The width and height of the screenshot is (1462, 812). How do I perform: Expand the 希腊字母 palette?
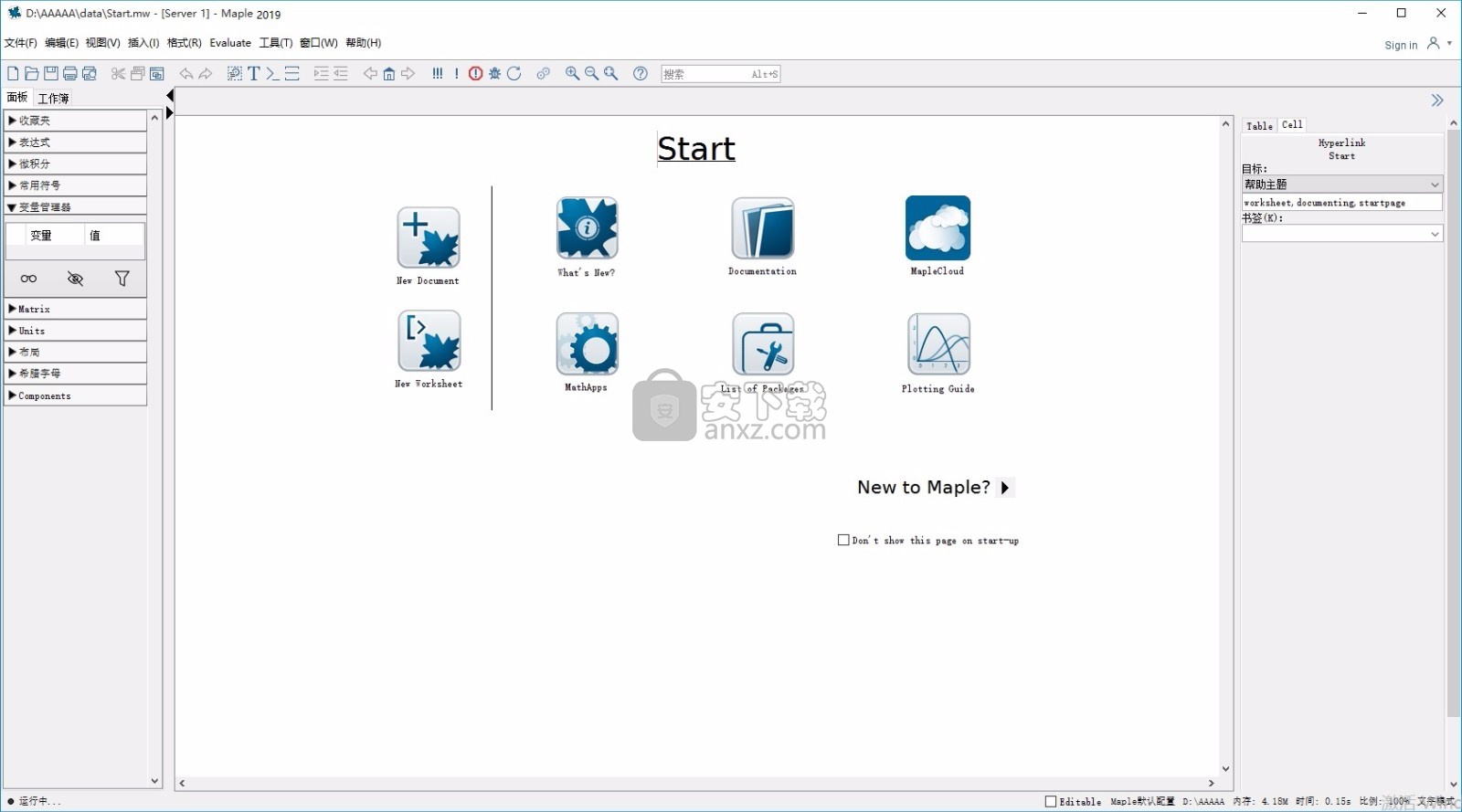(x=76, y=374)
